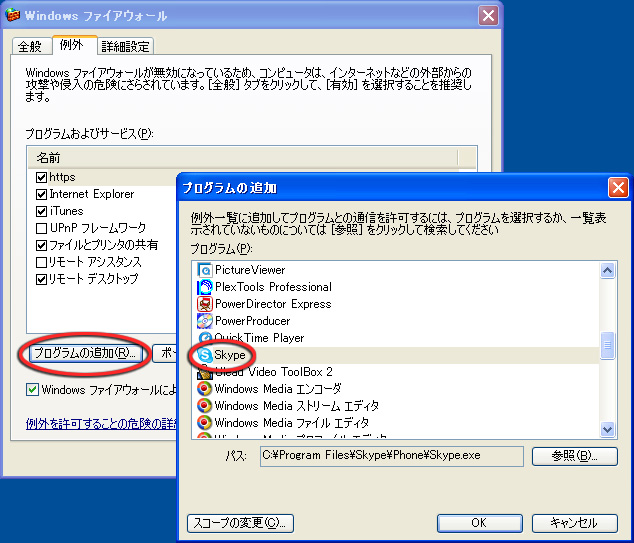
Task: Click the PlexTools Professional icon
Action: tap(205, 287)
